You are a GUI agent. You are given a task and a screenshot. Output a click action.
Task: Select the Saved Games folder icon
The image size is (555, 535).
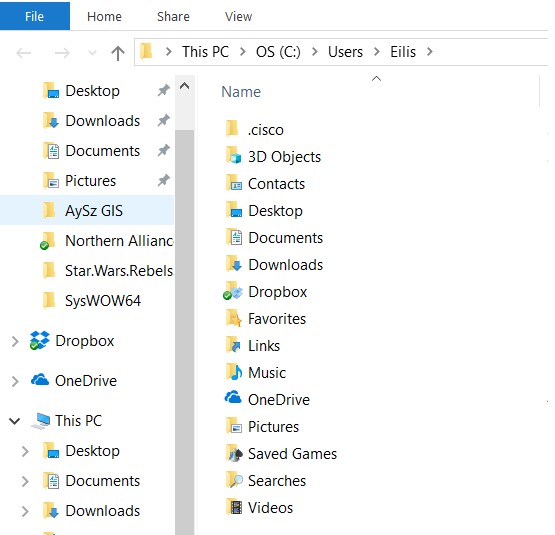[x=233, y=453]
